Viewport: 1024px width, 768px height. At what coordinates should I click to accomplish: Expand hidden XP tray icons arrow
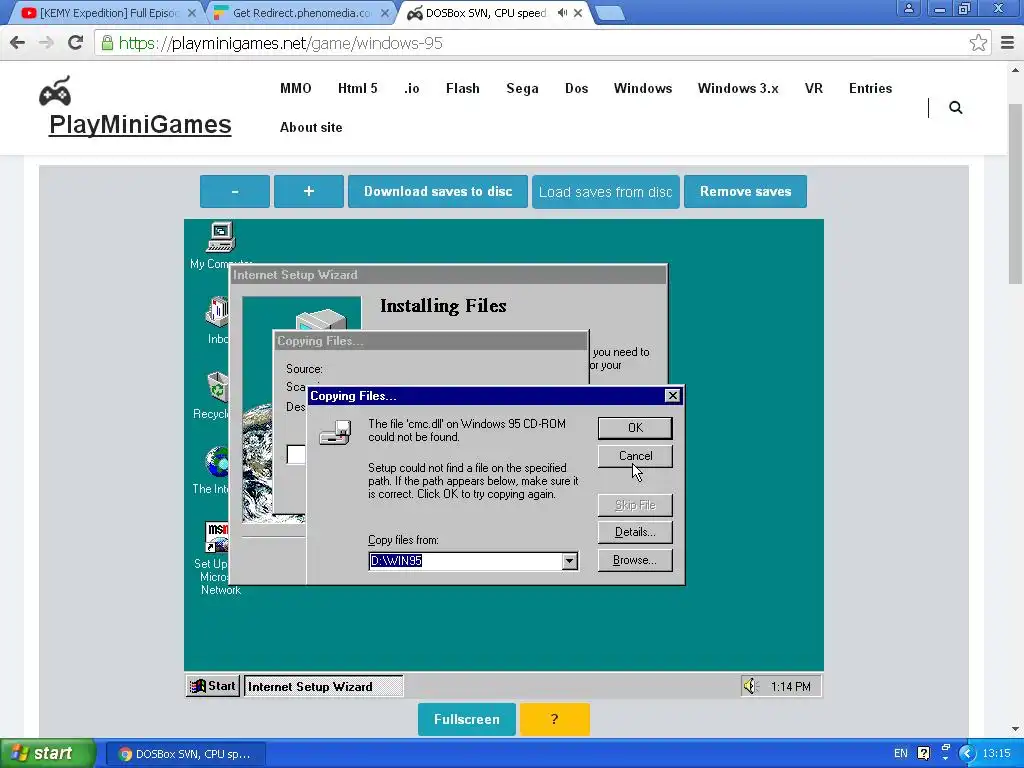967,754
